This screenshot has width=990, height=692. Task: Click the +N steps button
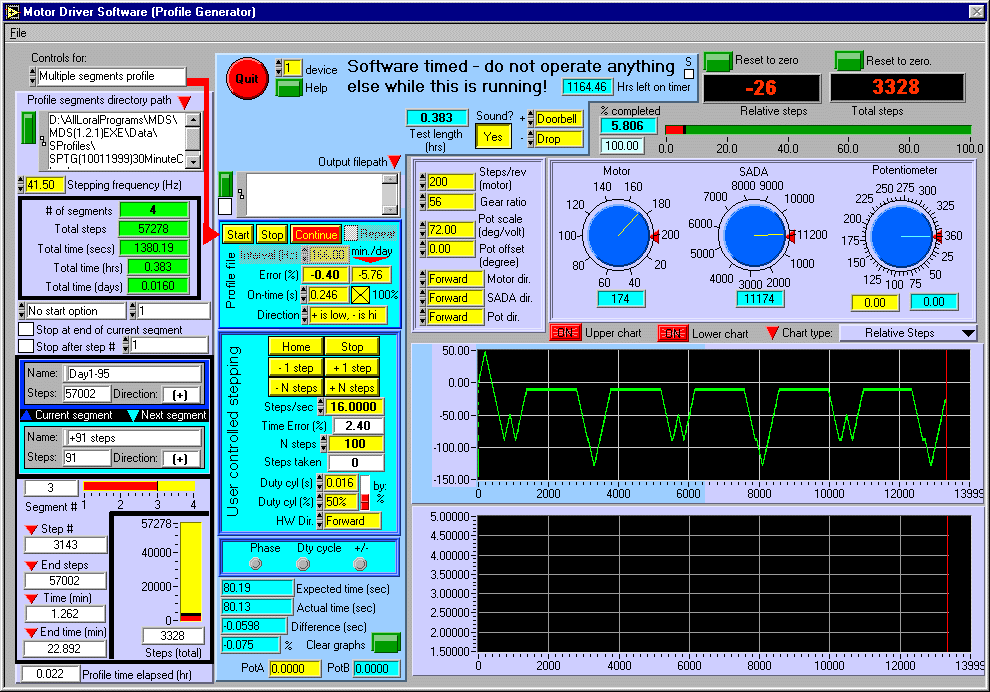point(351,387)
